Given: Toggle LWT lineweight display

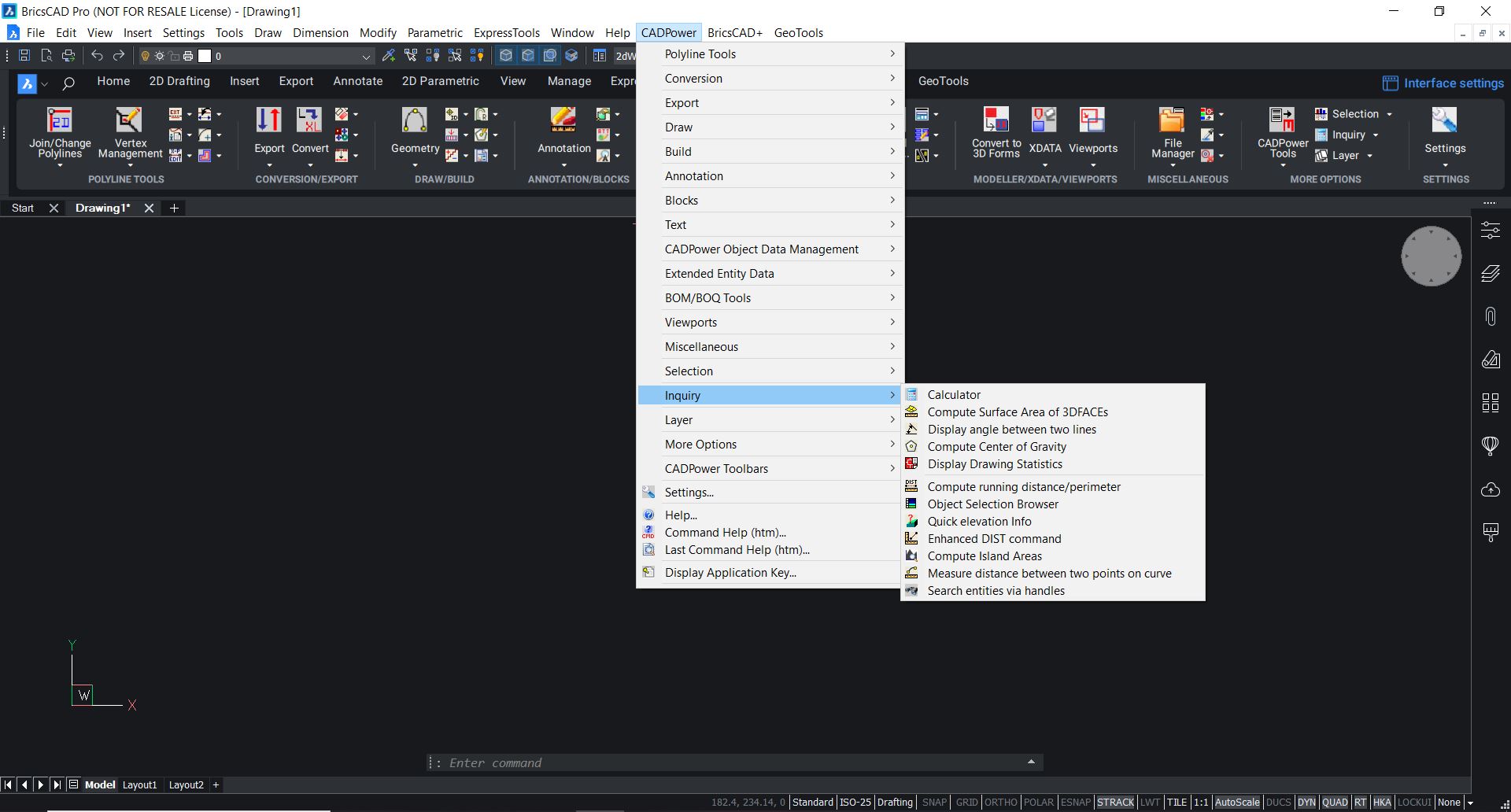Looking at the screenshot, I should pyautogui.click(x=1150, y=803).
